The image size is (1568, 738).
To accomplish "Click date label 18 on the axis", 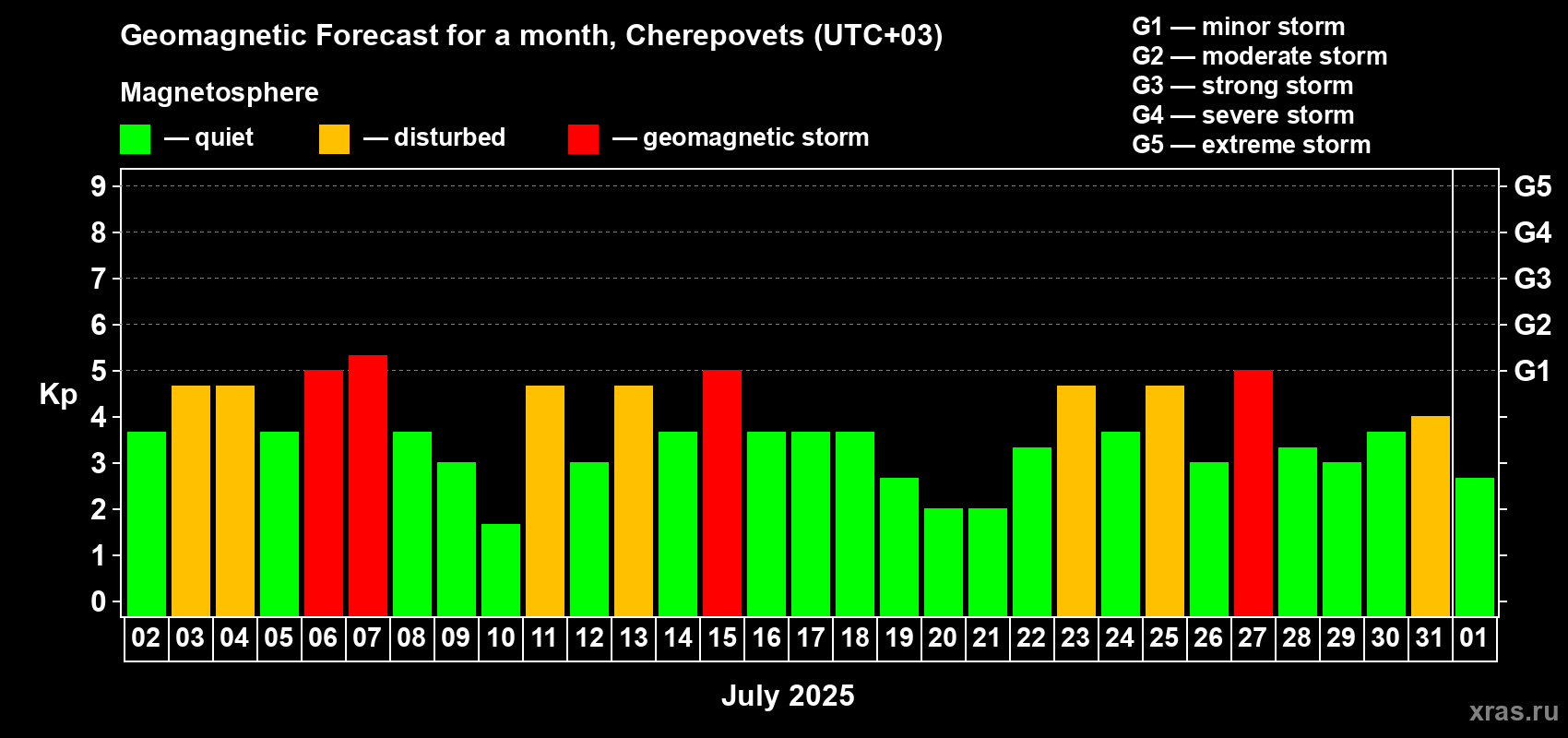I will tap(855, 638).
